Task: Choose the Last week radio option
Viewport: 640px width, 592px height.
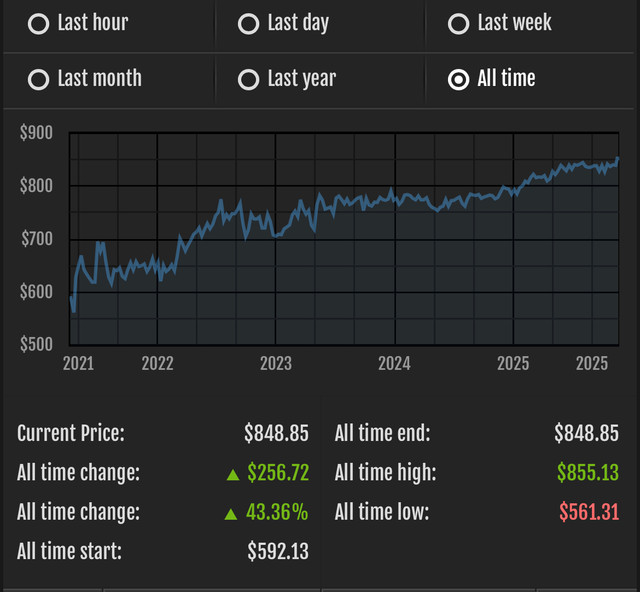Action: coord(458,24)
